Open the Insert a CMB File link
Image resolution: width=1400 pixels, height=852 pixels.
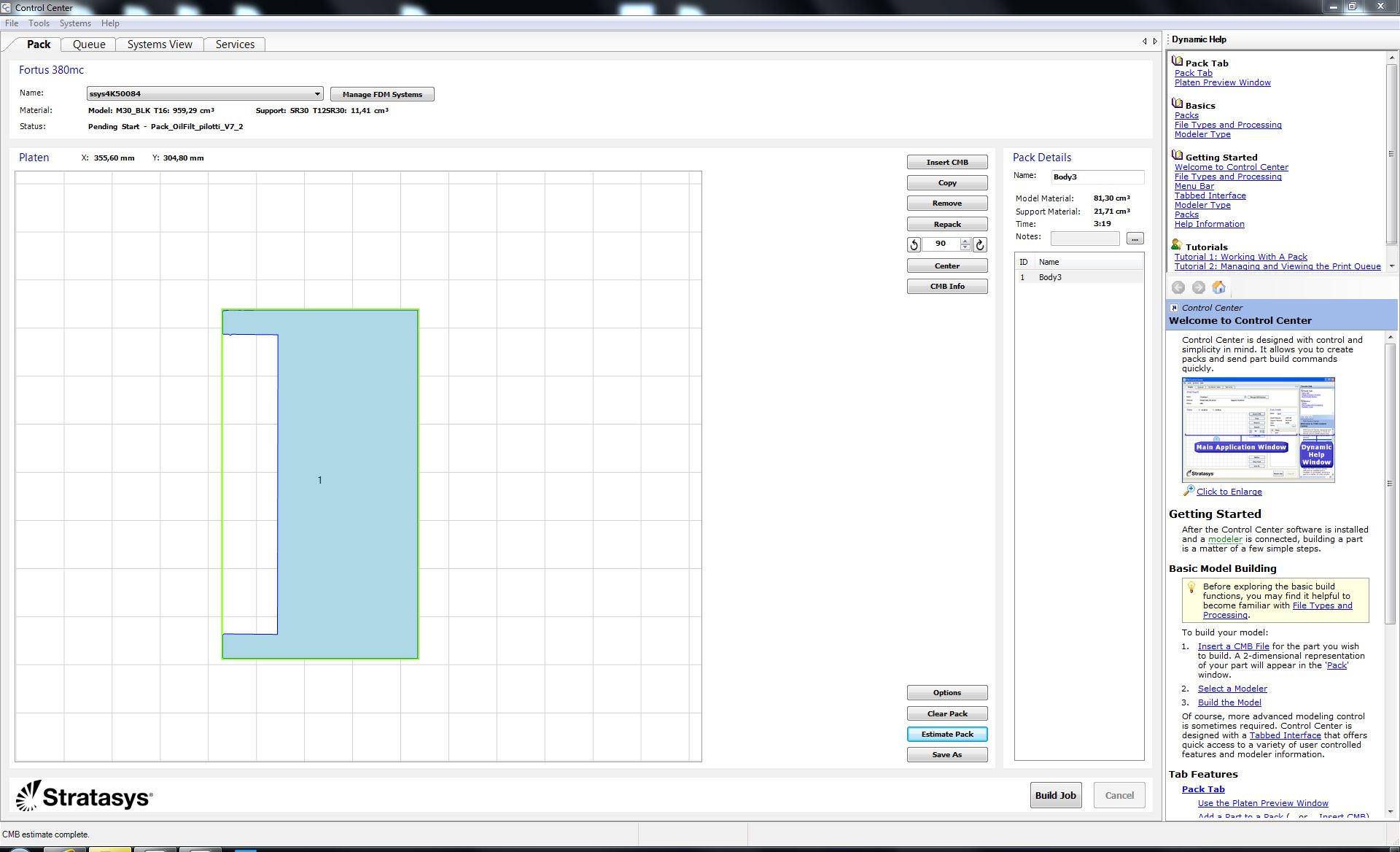[x=1233, y=646]
